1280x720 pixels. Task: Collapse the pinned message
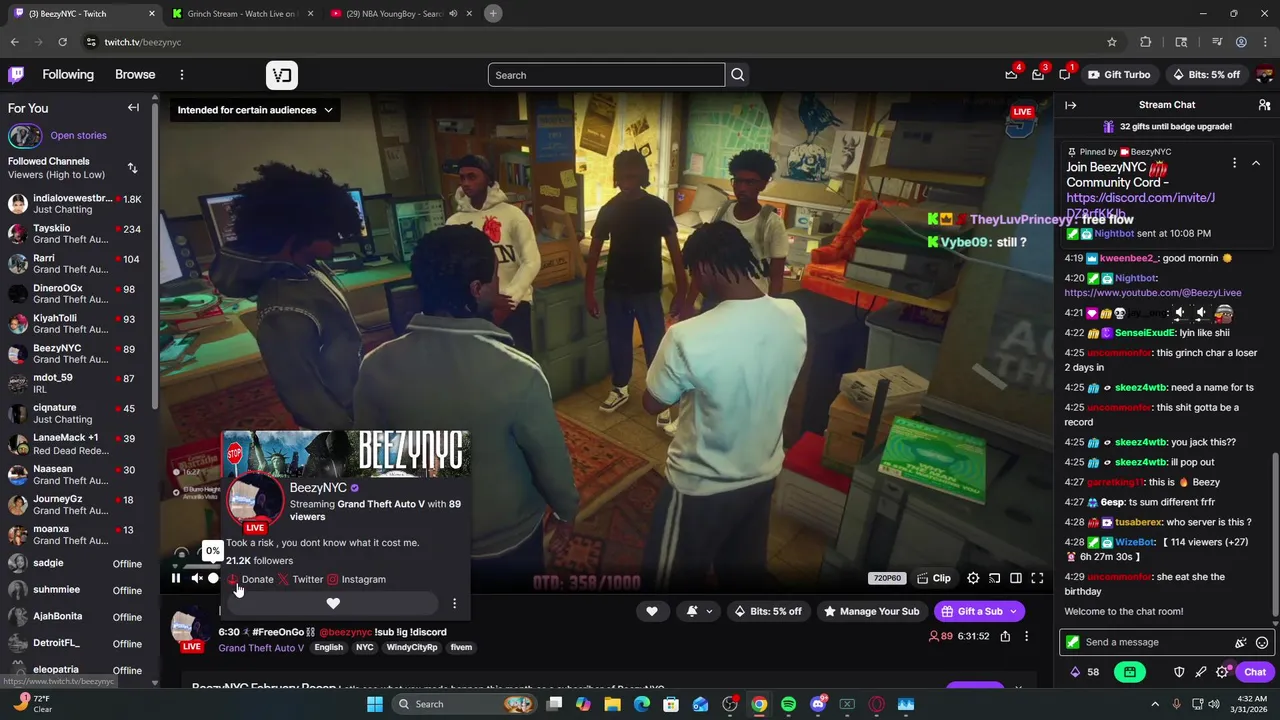coord(1256,163)
